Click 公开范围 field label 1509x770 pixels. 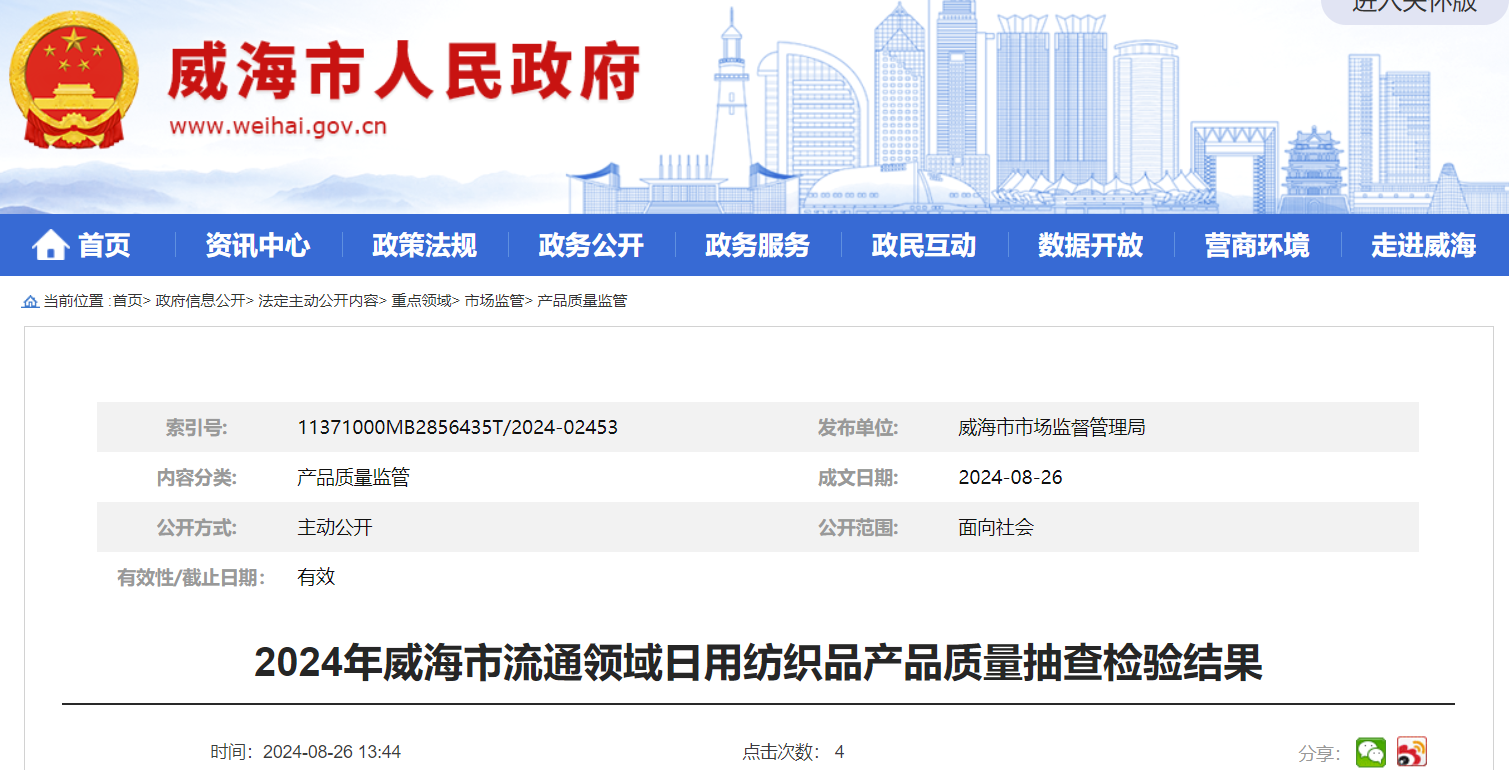(858, 527)
